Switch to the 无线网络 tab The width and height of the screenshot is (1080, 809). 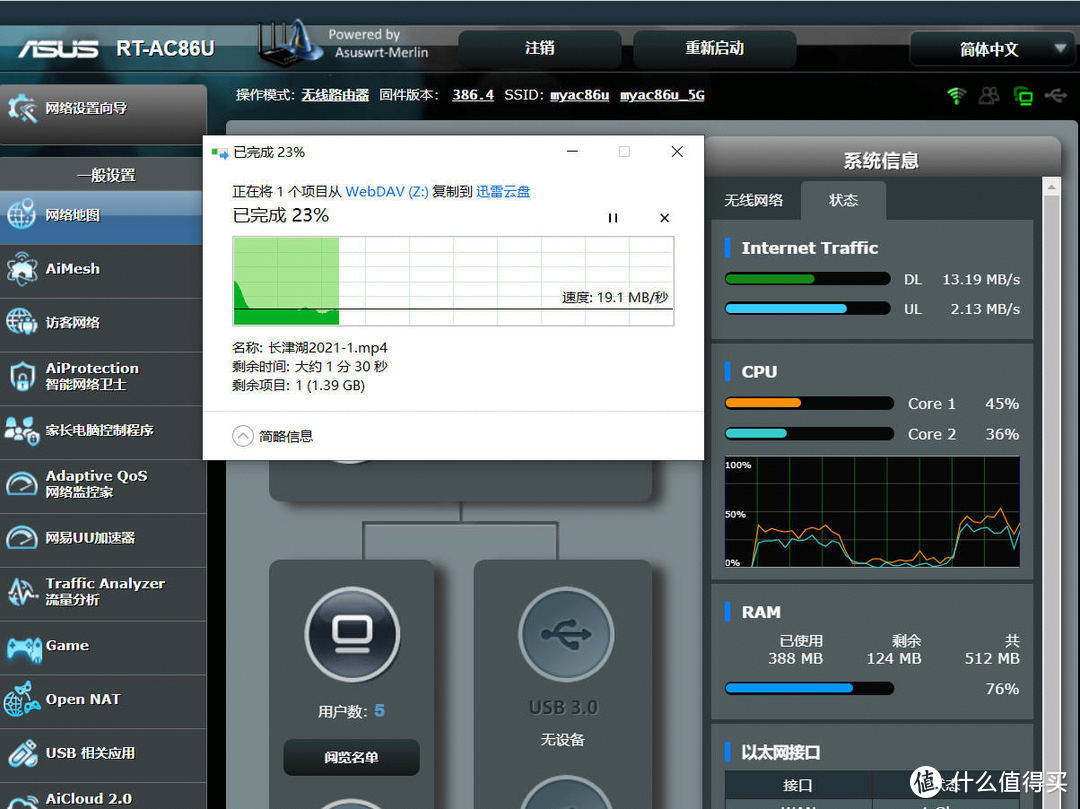pyautogui.click(x=755, y=200)
